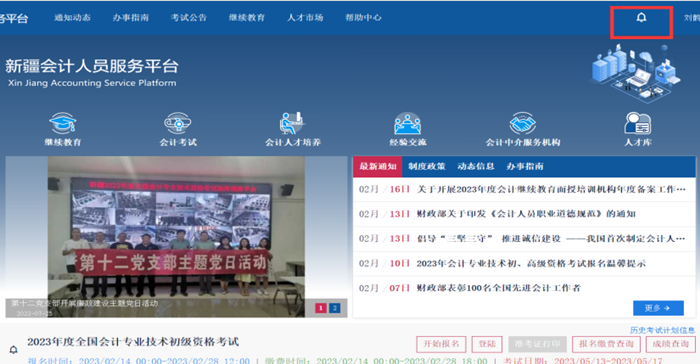Open the notification bell in the top bar

point(641,18)
